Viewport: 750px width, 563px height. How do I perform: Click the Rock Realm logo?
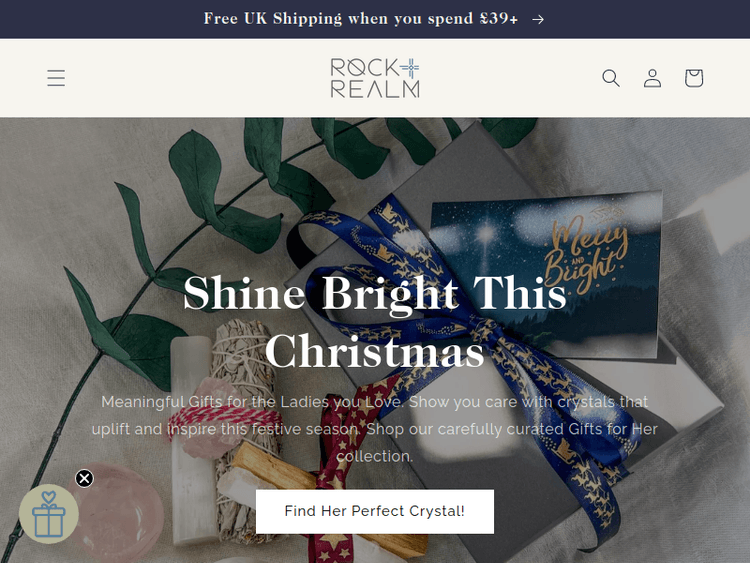(x=375, y=78)
